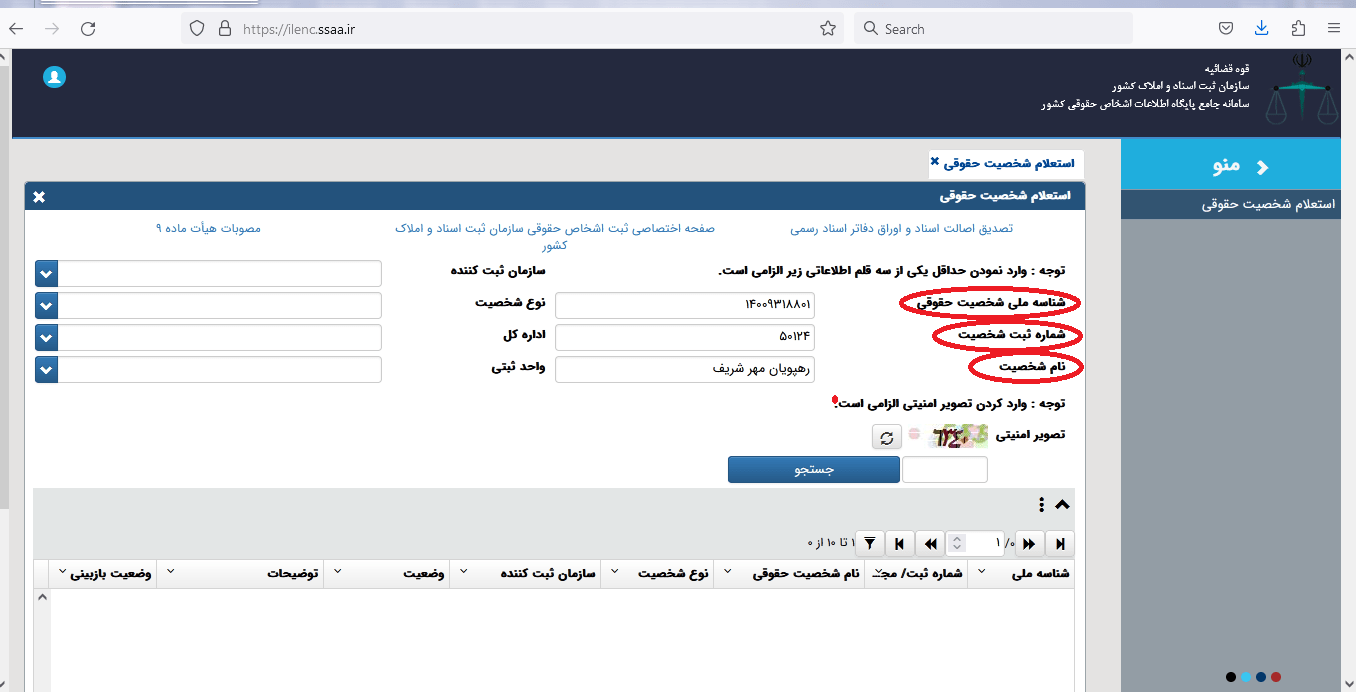The image size is (1356, 692).
Task: Refresh the captcha security image
Action: tap(886, 436)
